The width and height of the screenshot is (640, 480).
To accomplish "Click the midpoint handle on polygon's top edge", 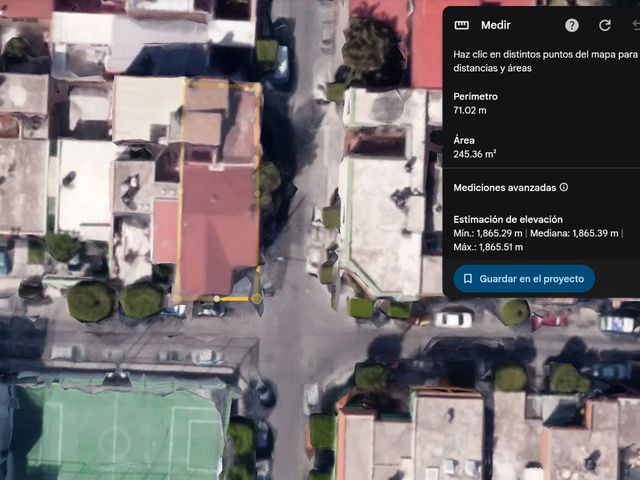I will [x=222, y=85].
